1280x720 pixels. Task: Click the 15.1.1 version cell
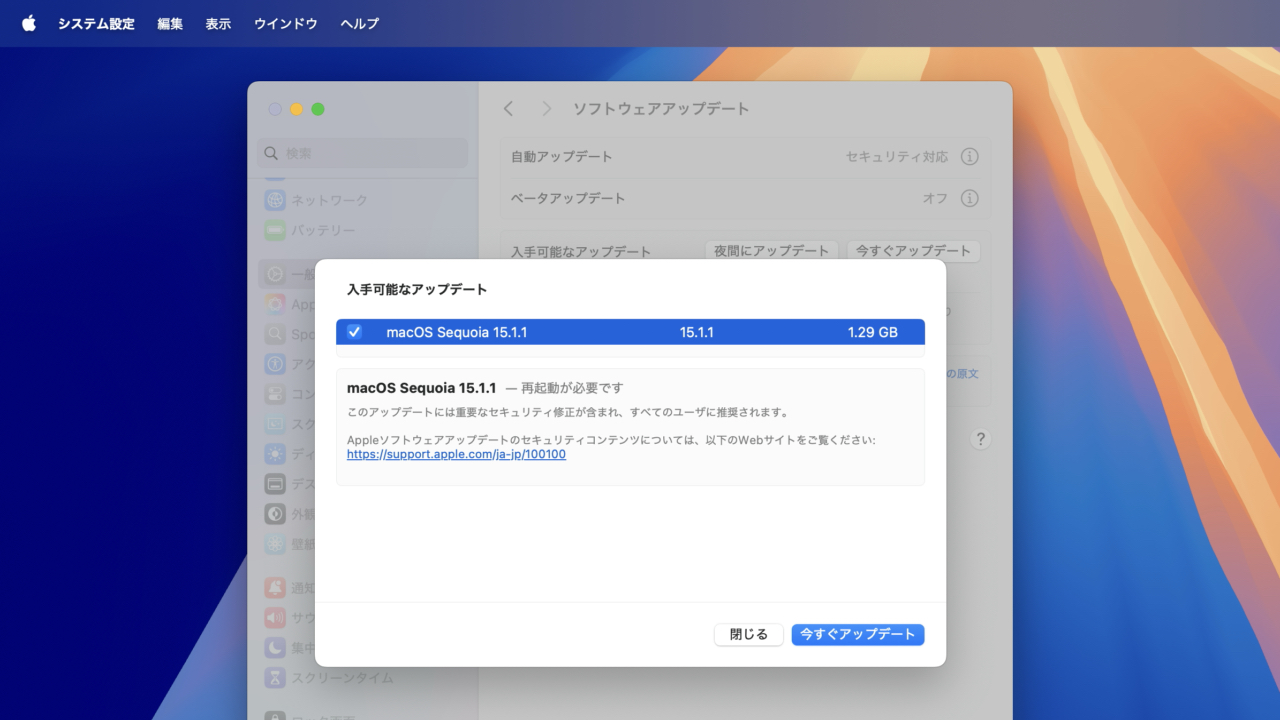[696, 332]
